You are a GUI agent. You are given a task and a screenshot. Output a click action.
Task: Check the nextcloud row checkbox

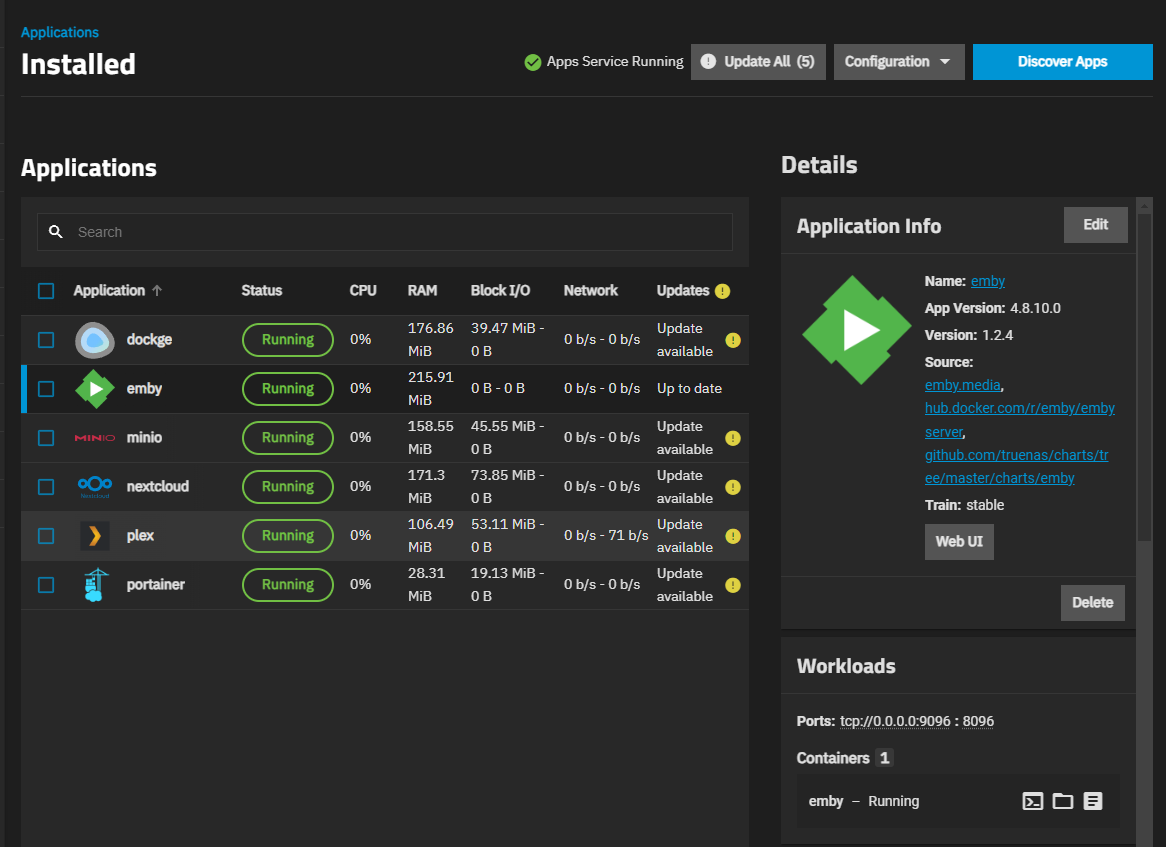point(46,487)
